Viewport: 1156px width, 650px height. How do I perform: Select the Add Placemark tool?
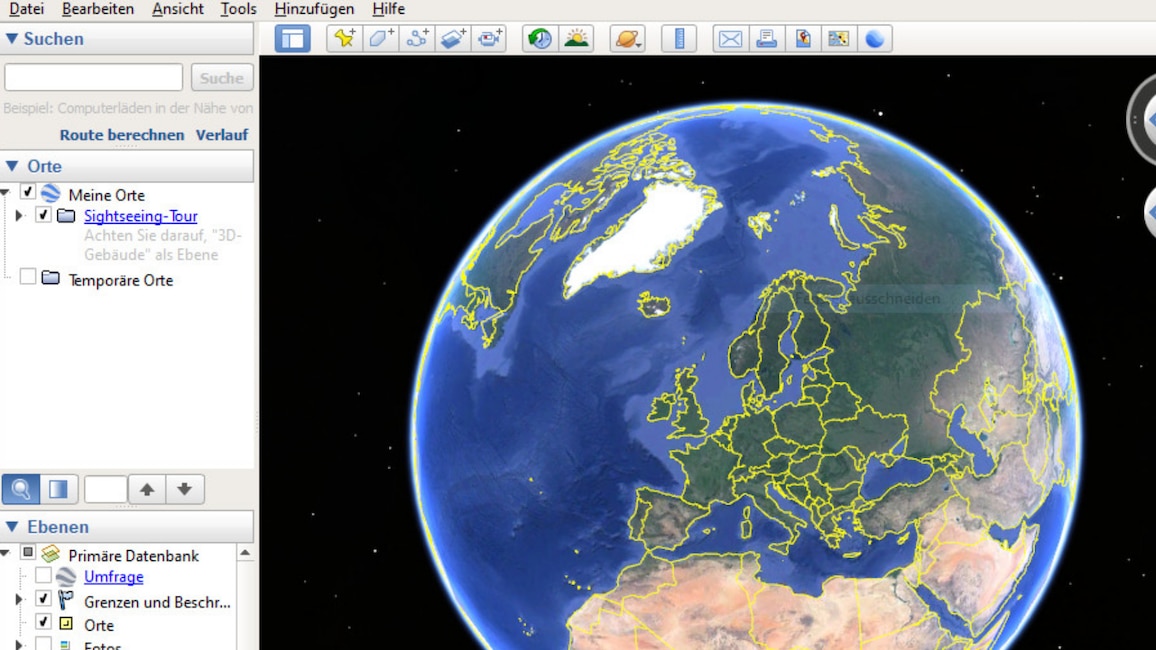344,38
